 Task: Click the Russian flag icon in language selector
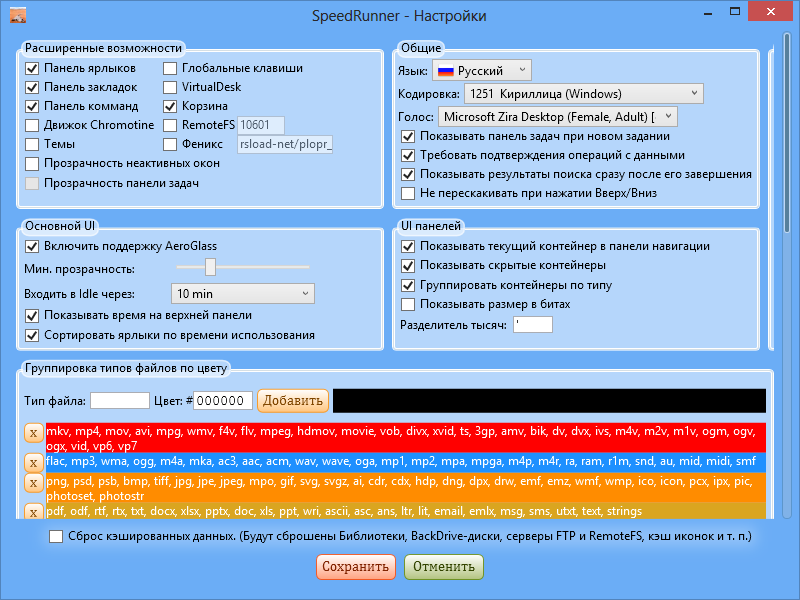click(x=445, y=71)
